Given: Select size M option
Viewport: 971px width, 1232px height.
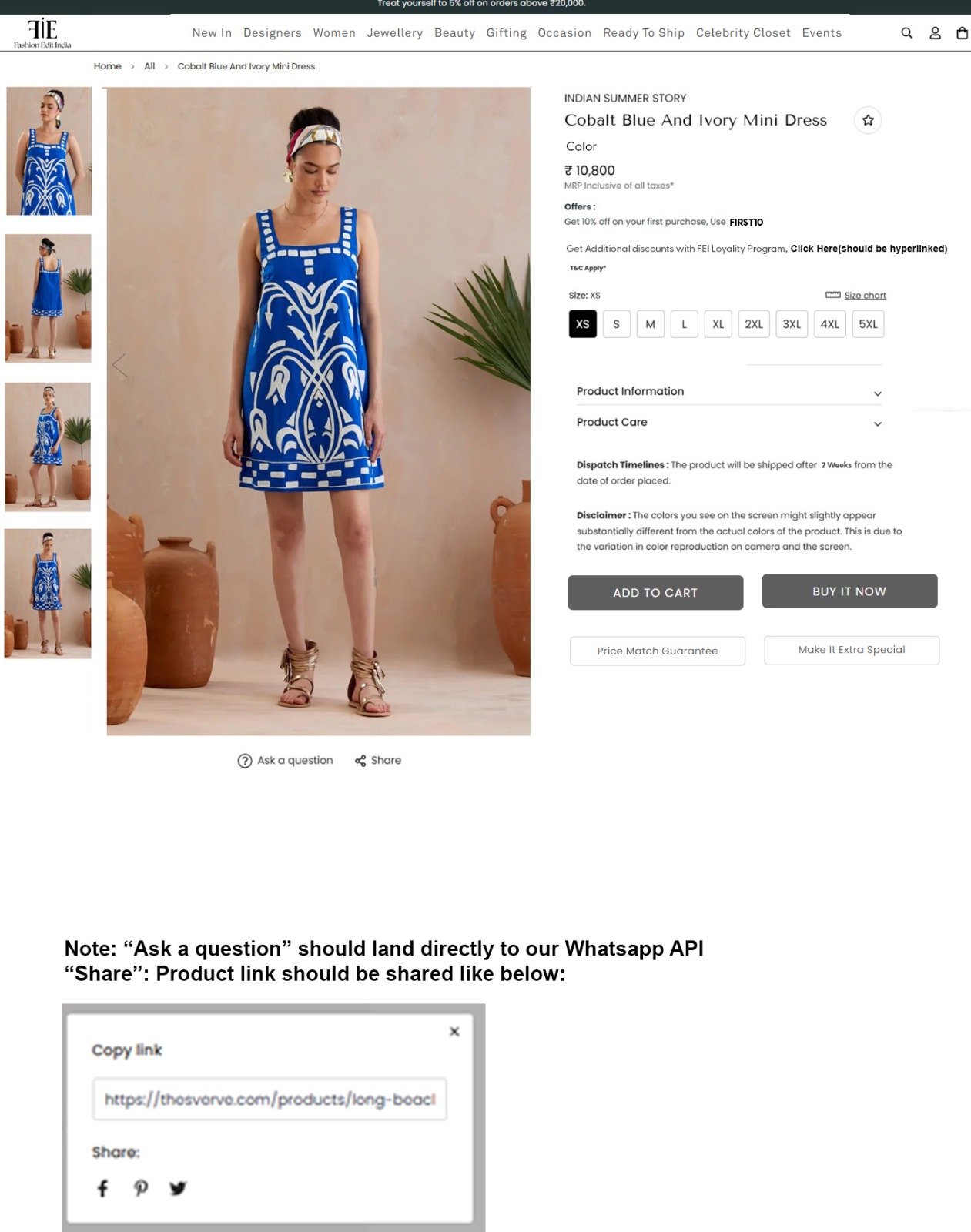Looking at the screenshot, I should tap(650, 324).
